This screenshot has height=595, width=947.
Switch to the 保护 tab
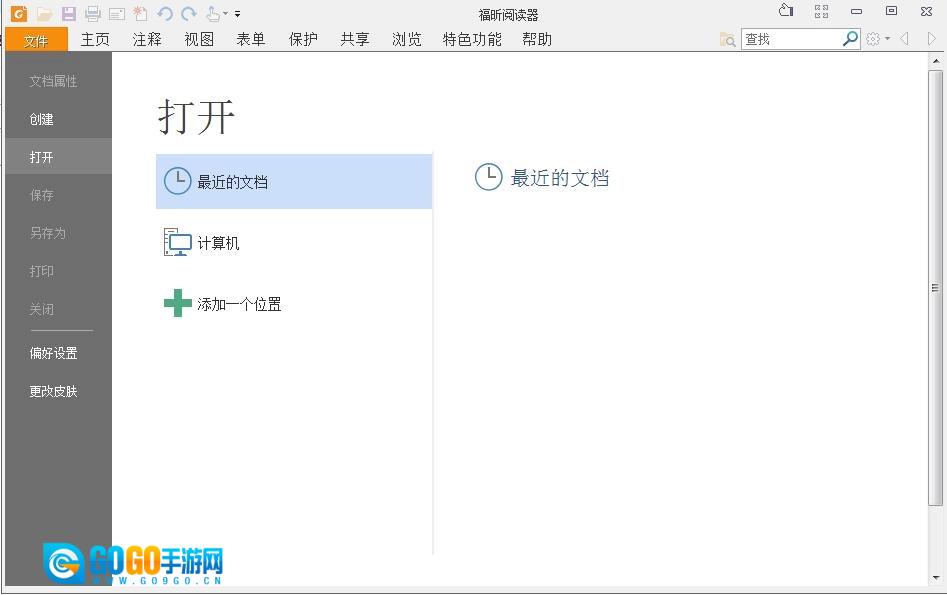303,39
